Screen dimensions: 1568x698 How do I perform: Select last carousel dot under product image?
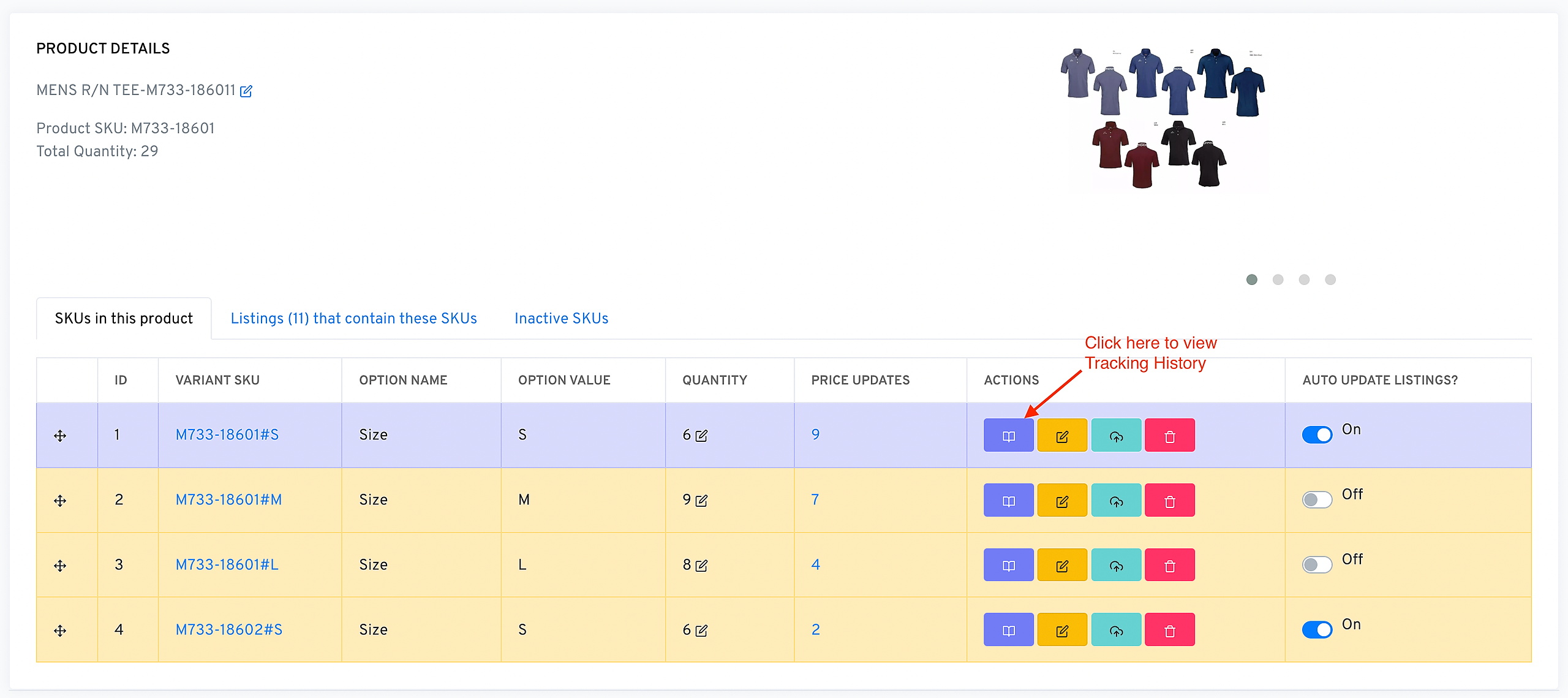(x=1330, y=279)
